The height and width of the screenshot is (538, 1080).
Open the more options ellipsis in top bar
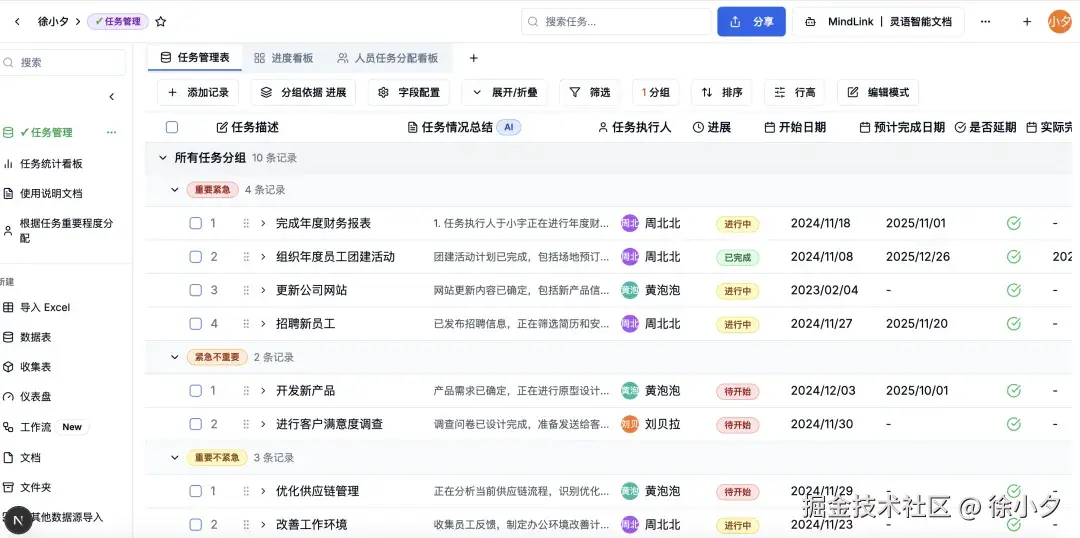point(986,21)
